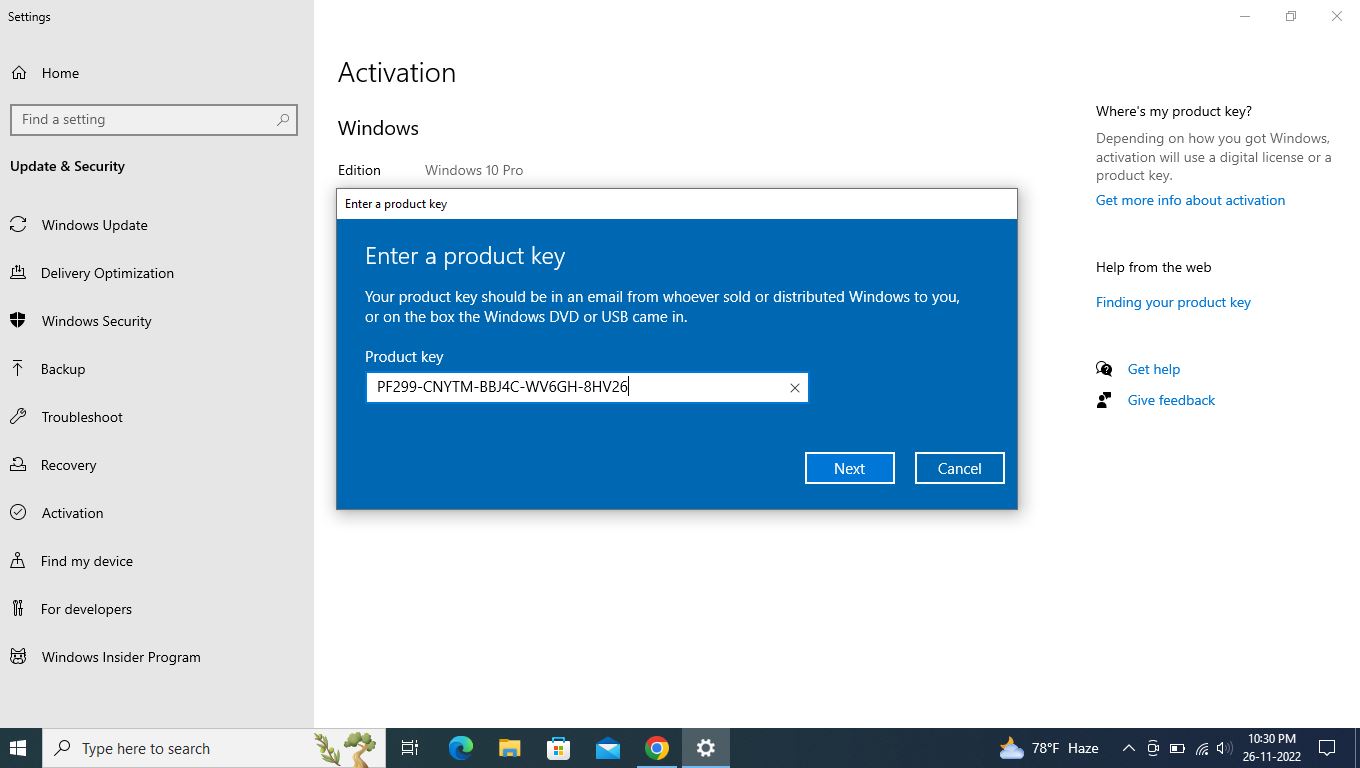1360x768 pixels.
Task: Cancel the Enter a product key dialog
Action: coord(959,468)
